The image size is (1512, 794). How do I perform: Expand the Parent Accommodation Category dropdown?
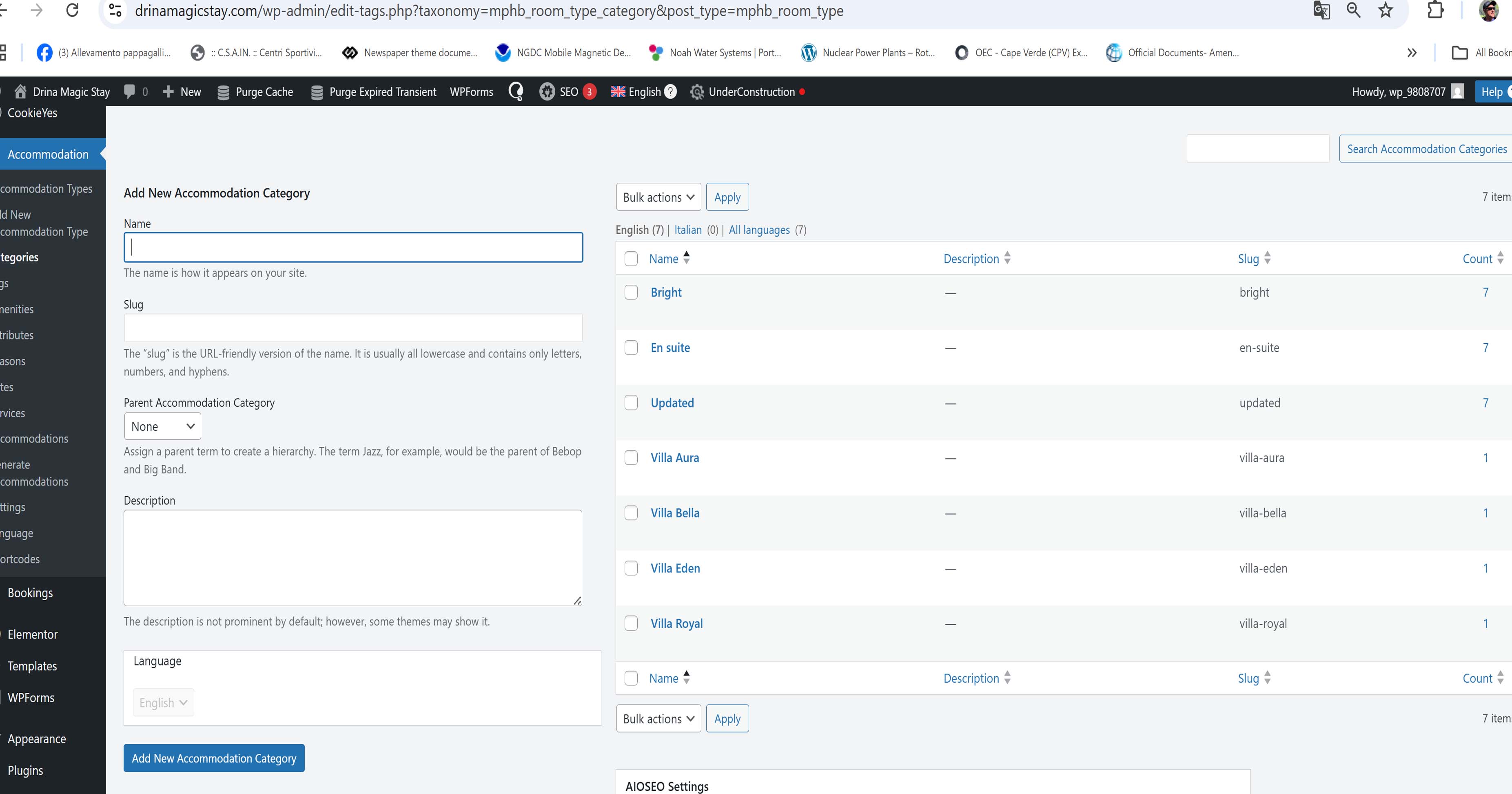(162, 427)
